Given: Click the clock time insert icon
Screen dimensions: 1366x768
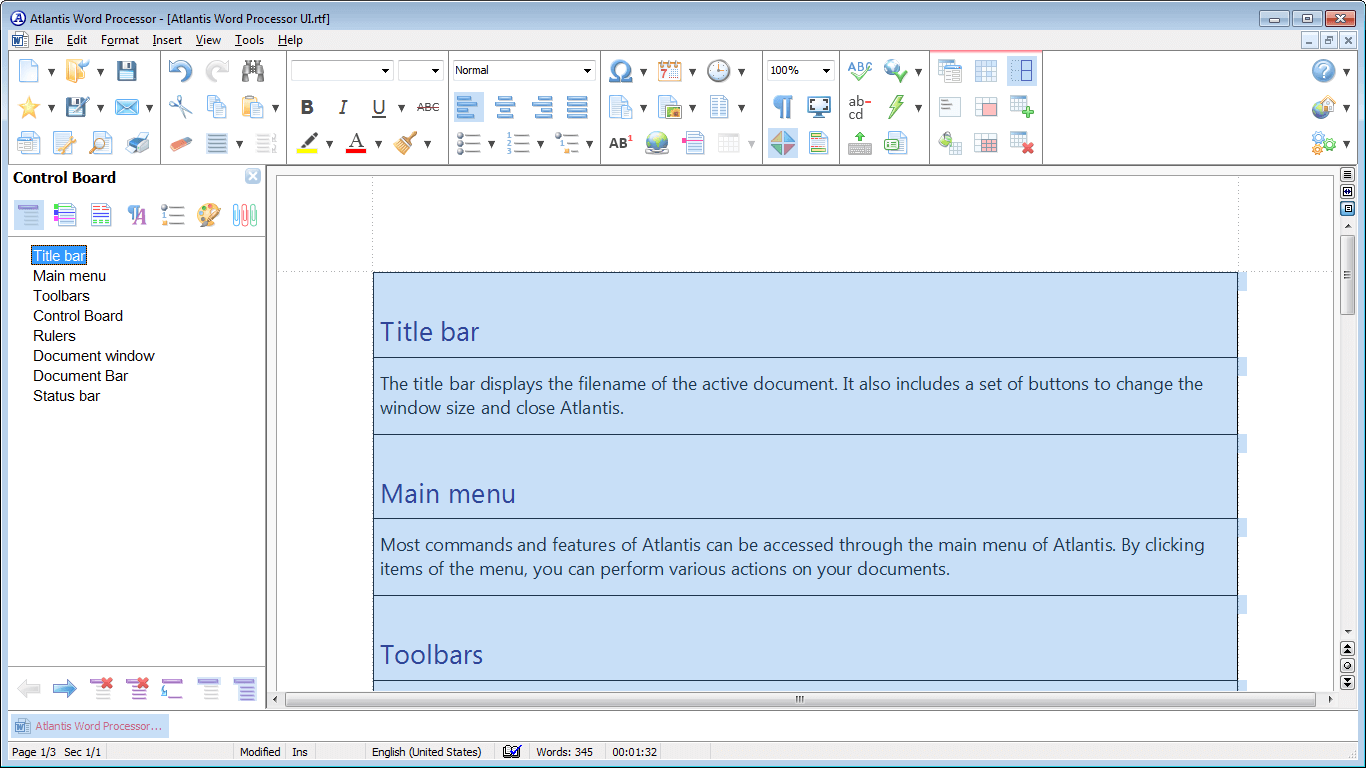Looking at the screenshot, I should pyautogui.click(x=719, y=71).
